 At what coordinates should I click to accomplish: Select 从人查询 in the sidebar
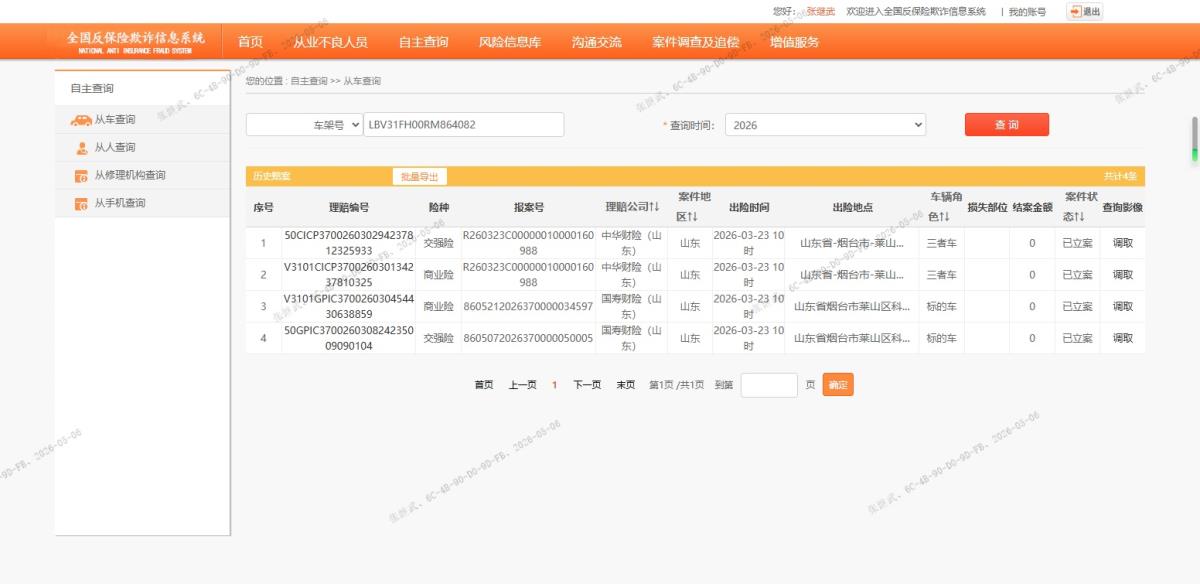point(115,148)
